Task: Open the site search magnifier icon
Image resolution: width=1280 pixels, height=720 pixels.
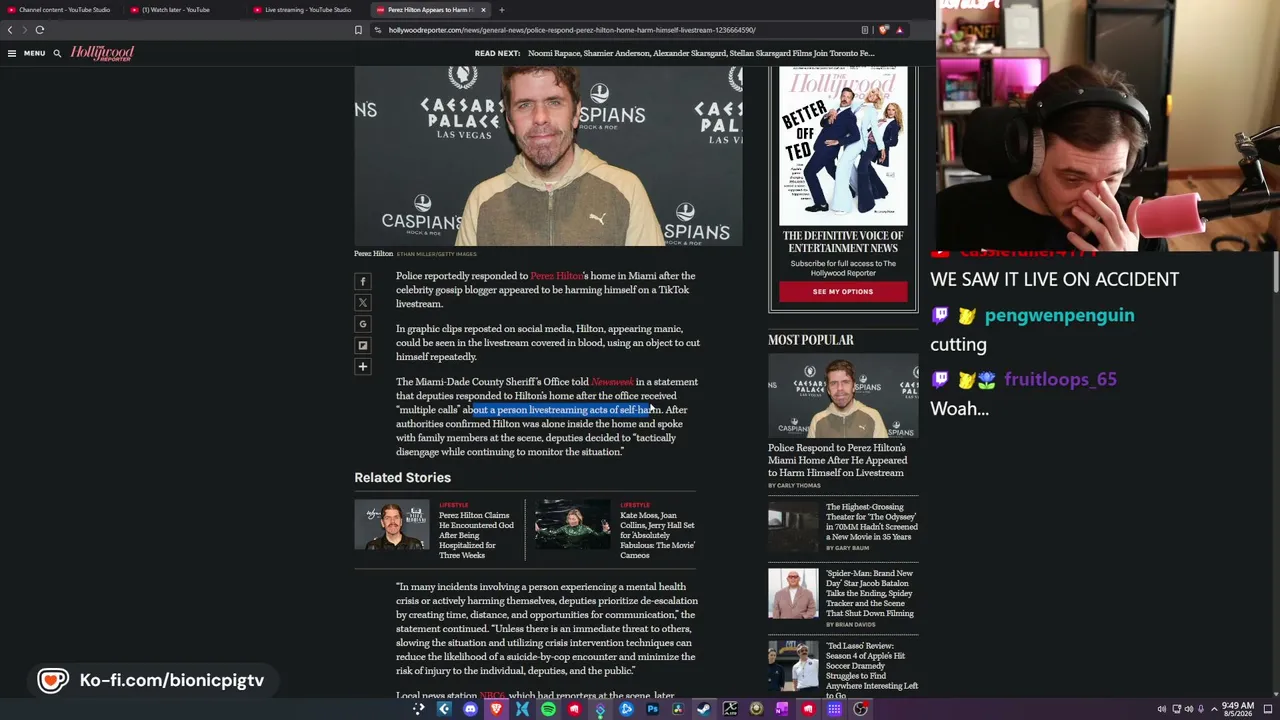Action: click(x=57, y=53)
